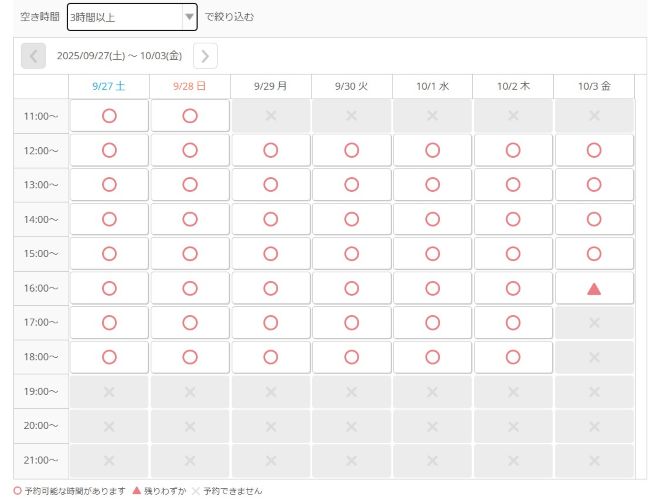Choose the 10/3 金 16:00 triangle slot
Viewport: 659px width, 500px height.
[x=594, y=288]
